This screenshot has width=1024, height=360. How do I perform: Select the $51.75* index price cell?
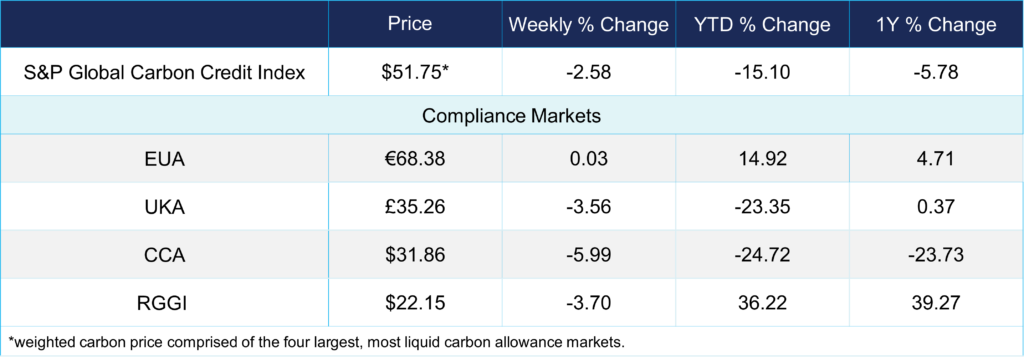415,72
